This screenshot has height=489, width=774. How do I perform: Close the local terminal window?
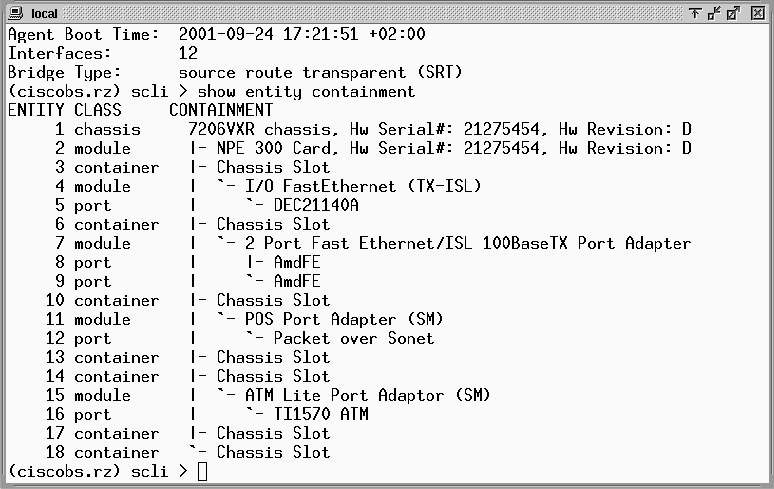click(760, 13)
